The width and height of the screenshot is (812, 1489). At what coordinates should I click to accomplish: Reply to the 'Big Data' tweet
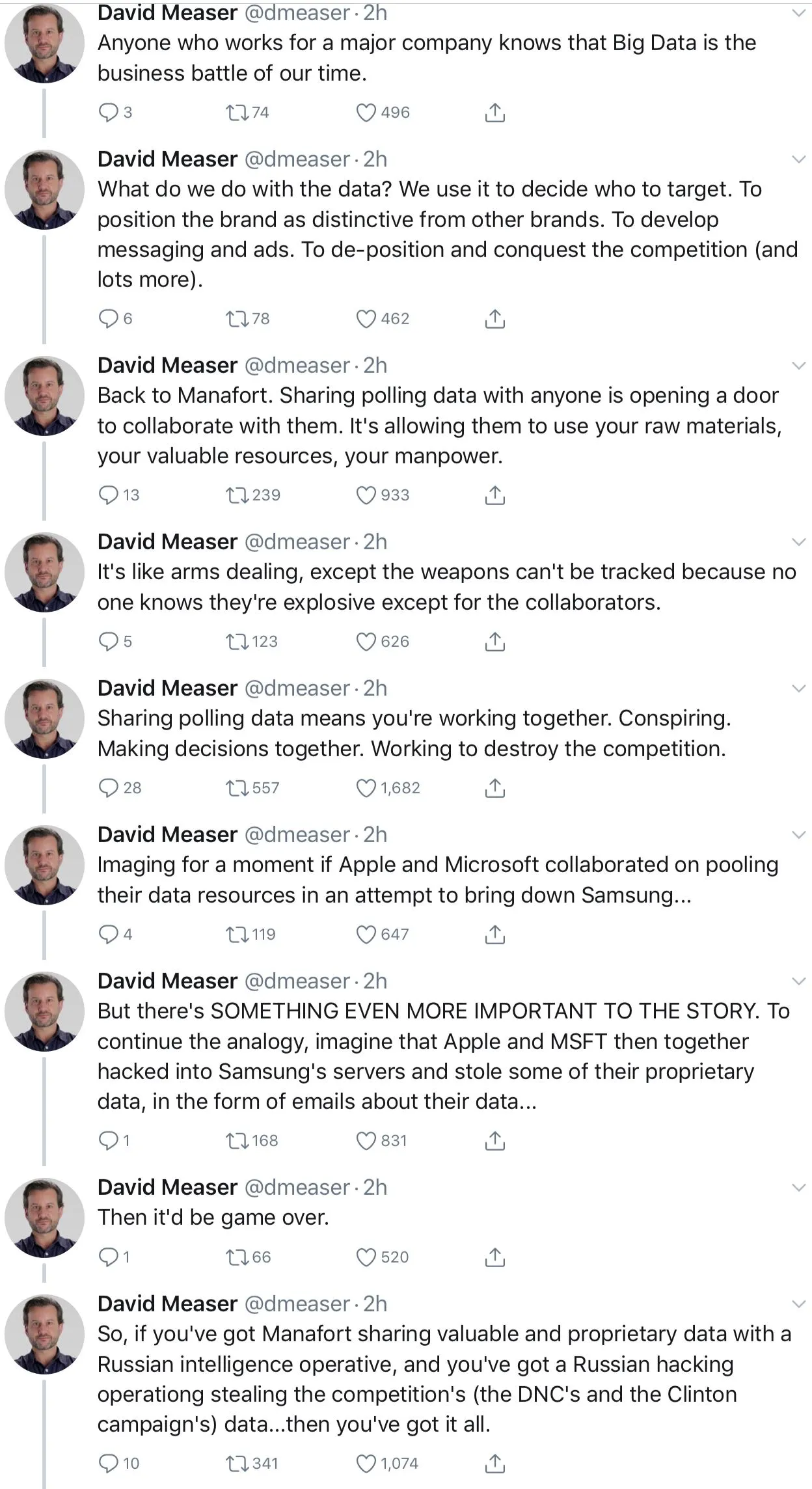pyautogui.click(x=107, y=113)
